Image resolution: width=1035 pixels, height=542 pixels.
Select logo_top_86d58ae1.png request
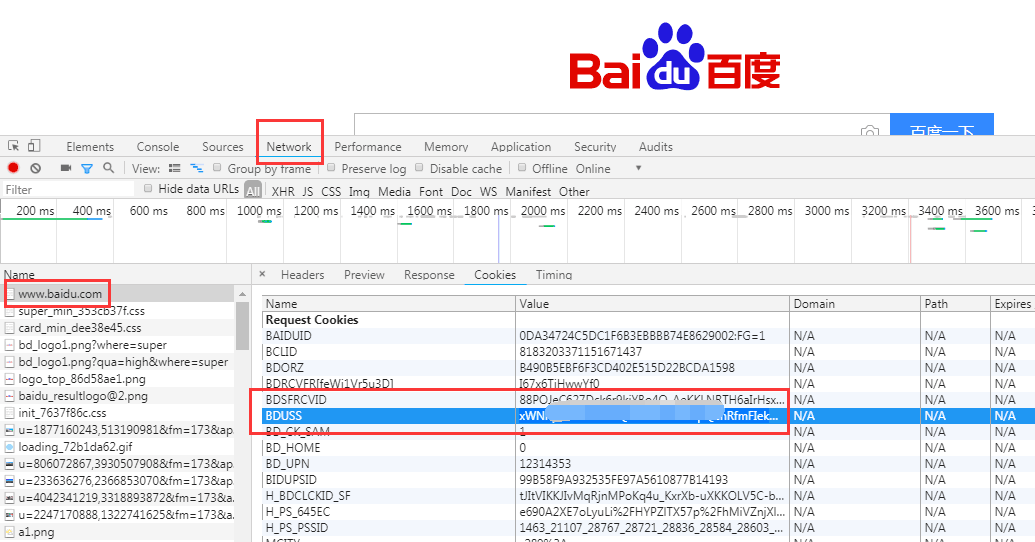pos(118,379)
